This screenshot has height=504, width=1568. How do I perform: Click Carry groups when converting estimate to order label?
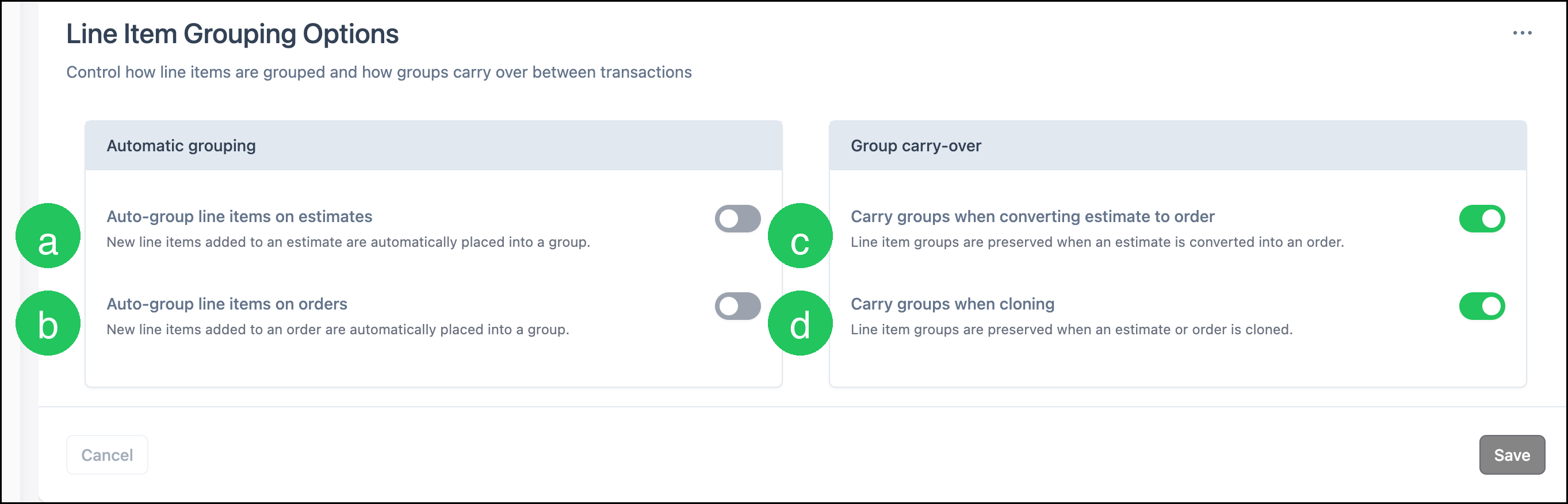(1032, 217)
